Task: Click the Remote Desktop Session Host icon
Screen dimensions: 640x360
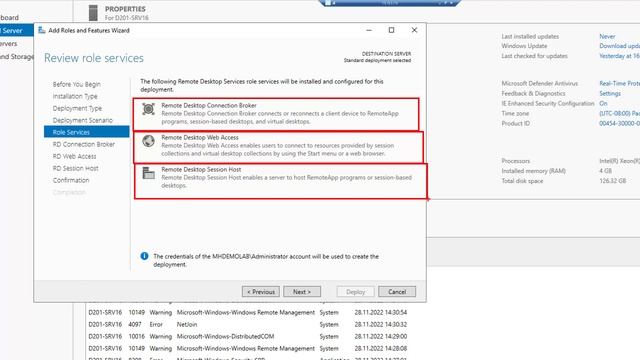Action: [x=148, y=173]
